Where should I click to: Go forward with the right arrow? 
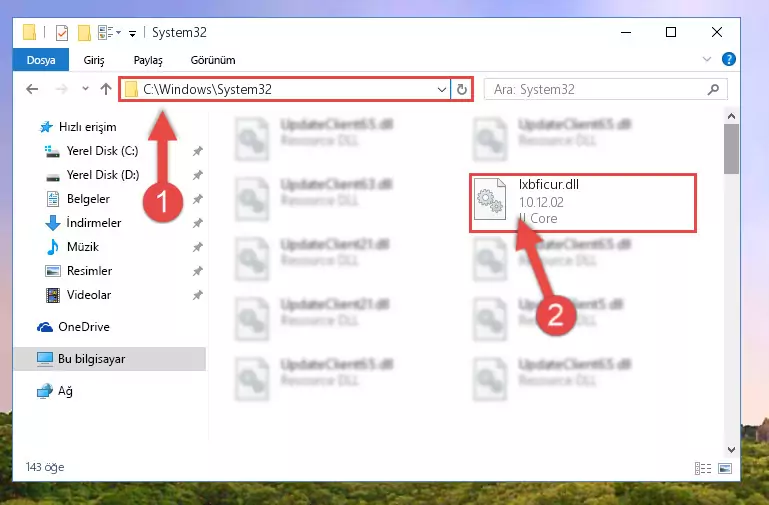pyautogui.click(x=61, y=89)
